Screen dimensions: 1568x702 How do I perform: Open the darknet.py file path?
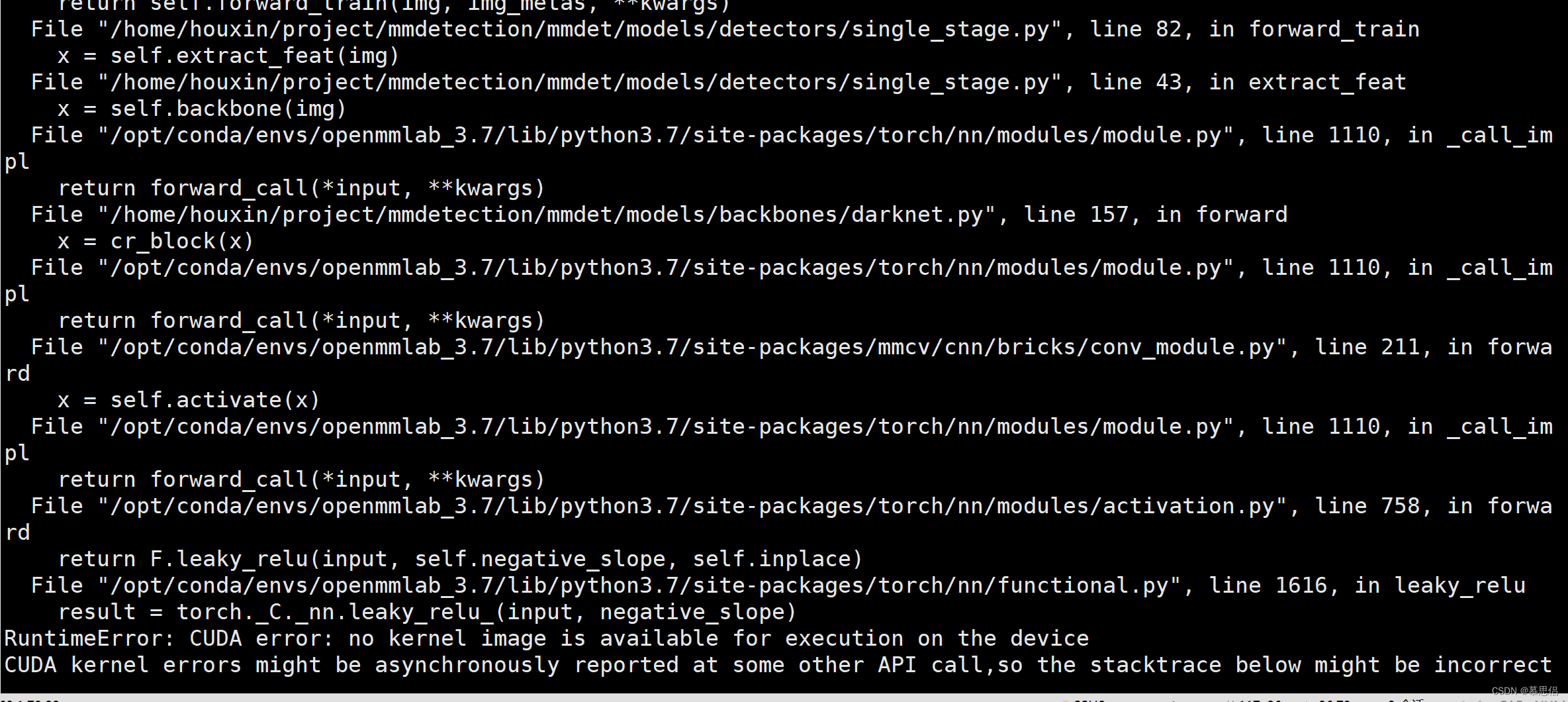(x=546, y=215)
